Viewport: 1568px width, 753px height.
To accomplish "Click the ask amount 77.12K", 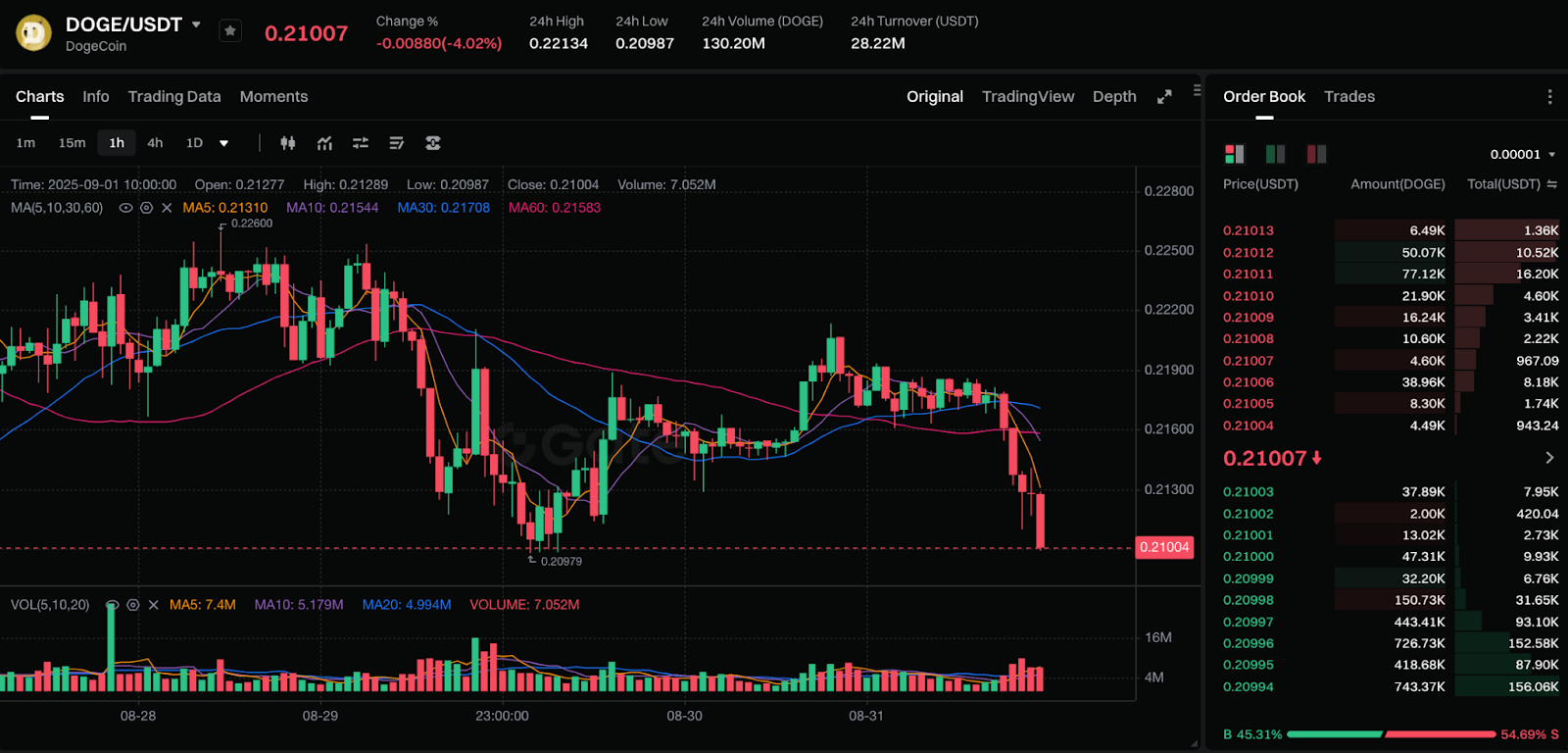I will pyautogui.click(x=1423, y=275).
